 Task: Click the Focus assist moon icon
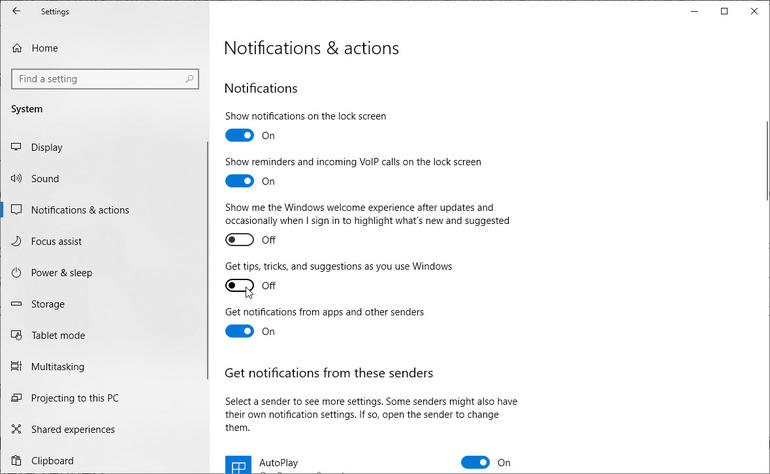[16, 241]
